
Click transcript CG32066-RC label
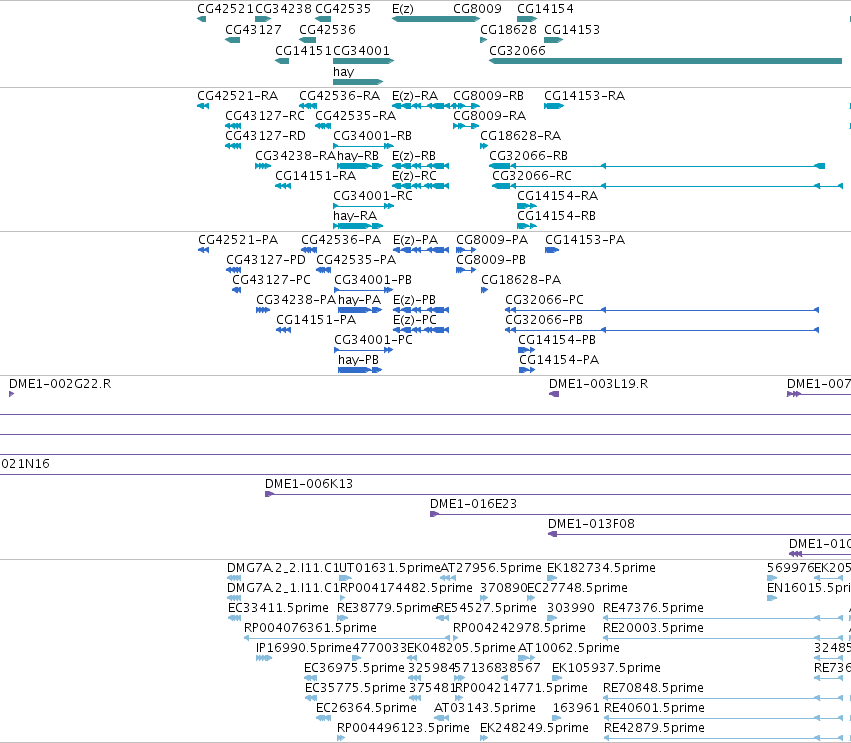pyautogui.click(x=532, y=176)
